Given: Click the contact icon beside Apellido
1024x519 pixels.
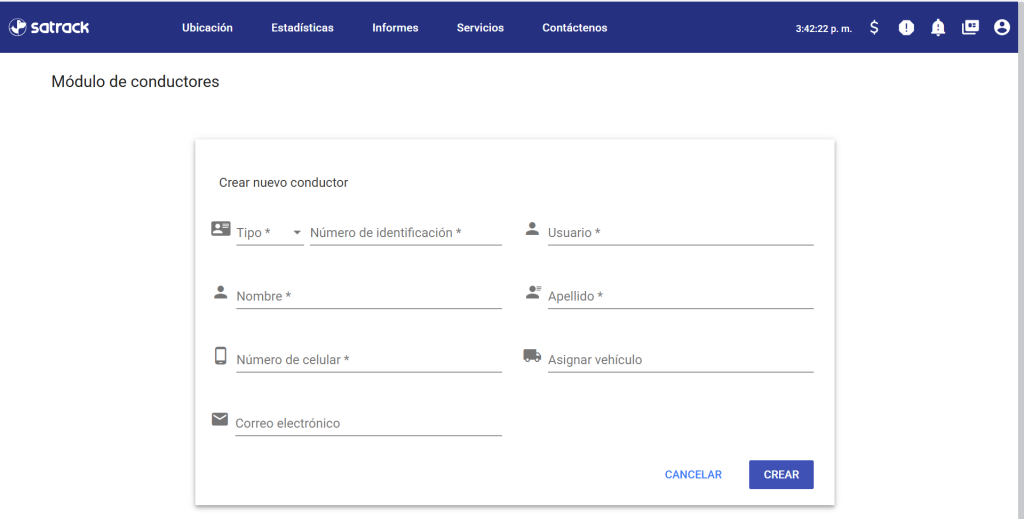Looking at the screenshot, I should [x=534, y=292].
